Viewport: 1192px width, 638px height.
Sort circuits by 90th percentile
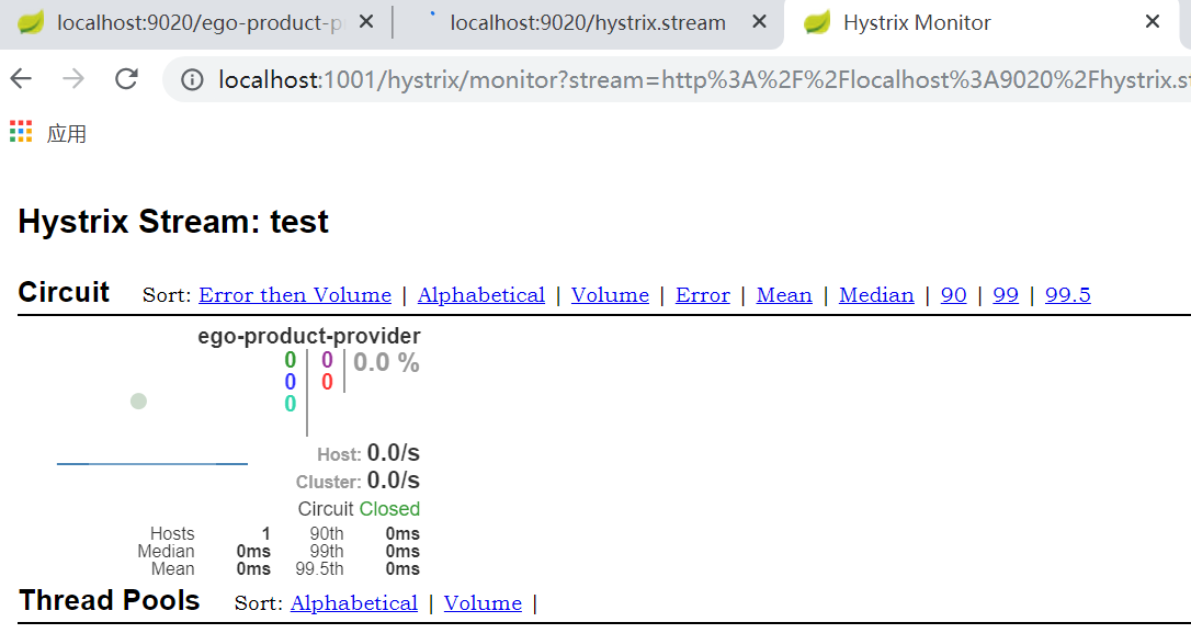[x=953, y=295]
